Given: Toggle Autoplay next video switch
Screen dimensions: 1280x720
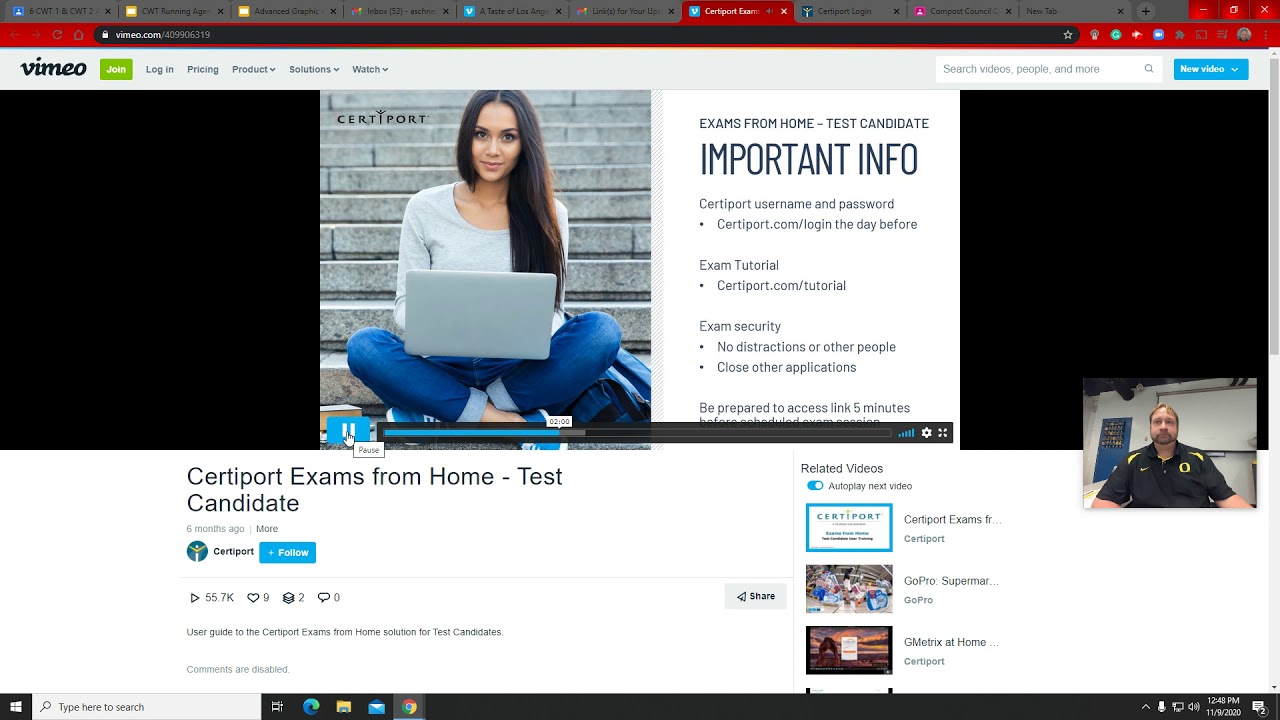Looking at the screenshot, I should tap(815, 486).
